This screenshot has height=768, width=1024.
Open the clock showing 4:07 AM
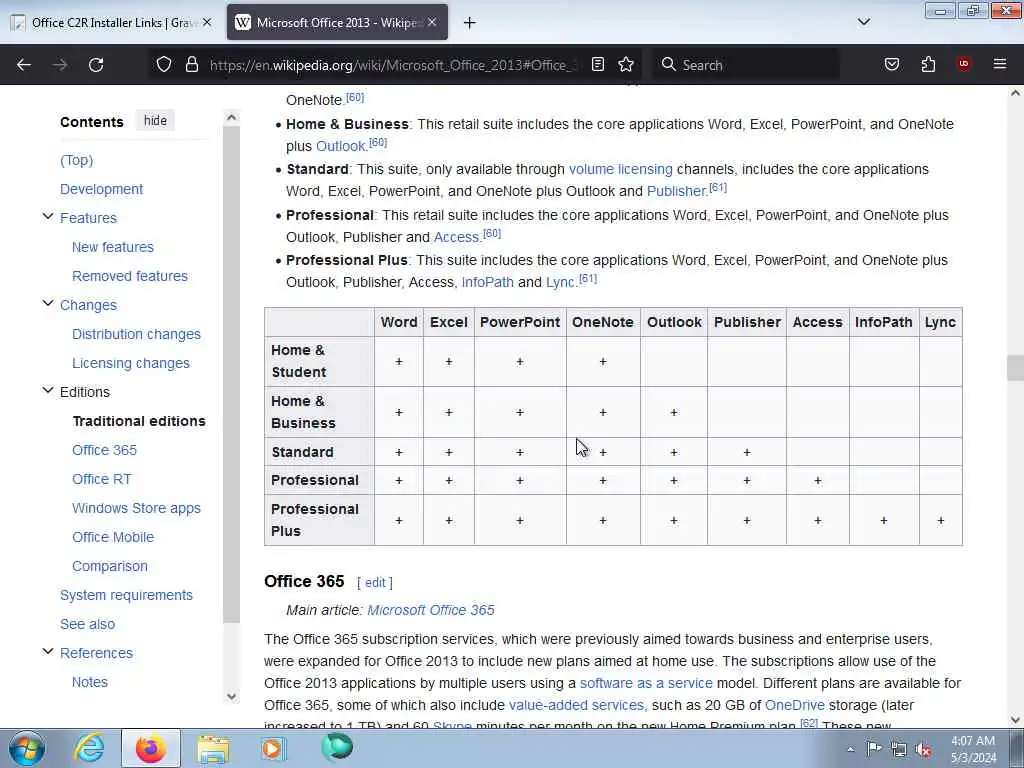972,749
